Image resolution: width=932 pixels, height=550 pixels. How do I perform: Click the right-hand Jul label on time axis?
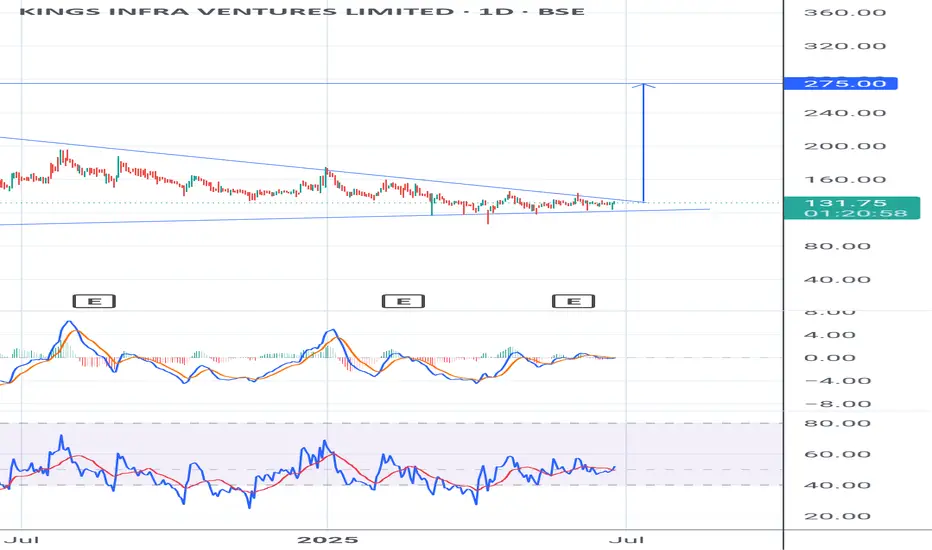pos(626,540)
